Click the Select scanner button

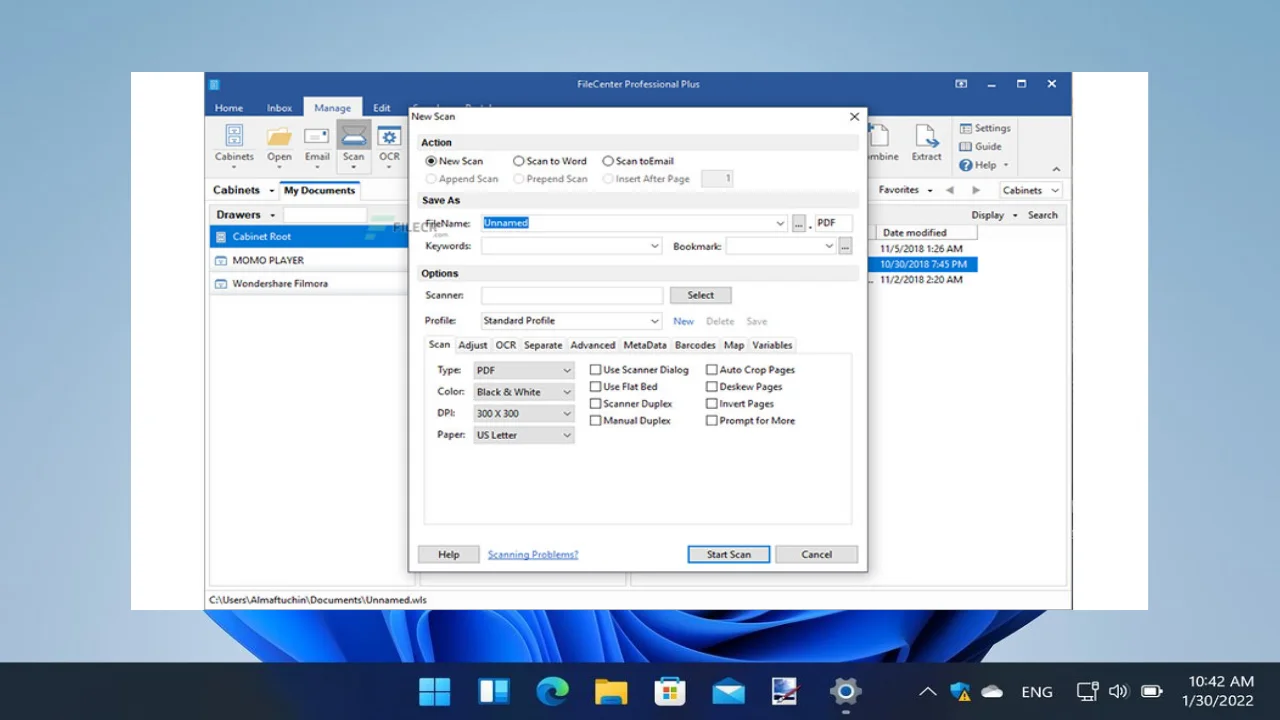[701, 295]
